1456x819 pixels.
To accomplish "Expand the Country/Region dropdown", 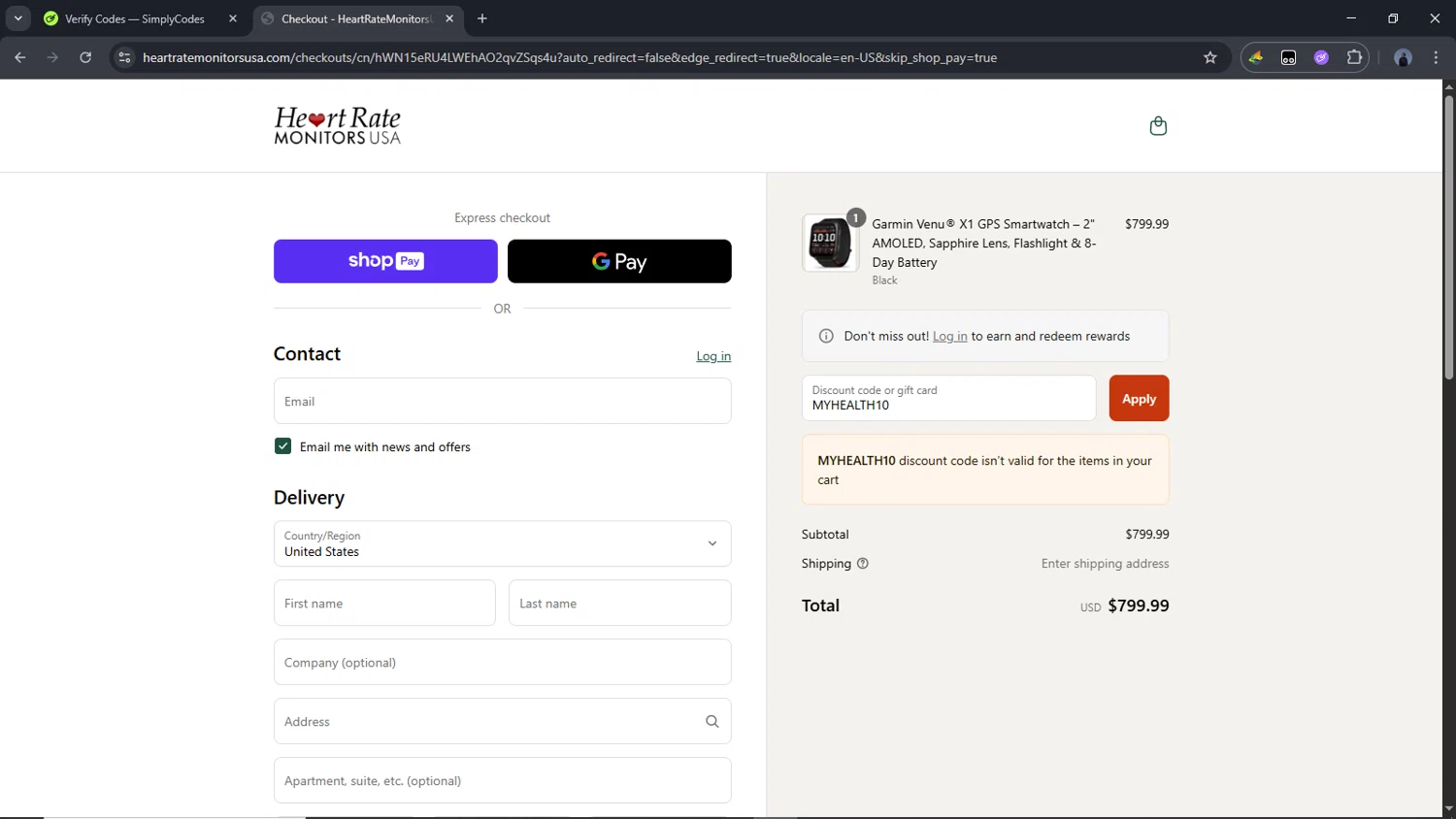I will pyautogui.click(x=502, y=543).
